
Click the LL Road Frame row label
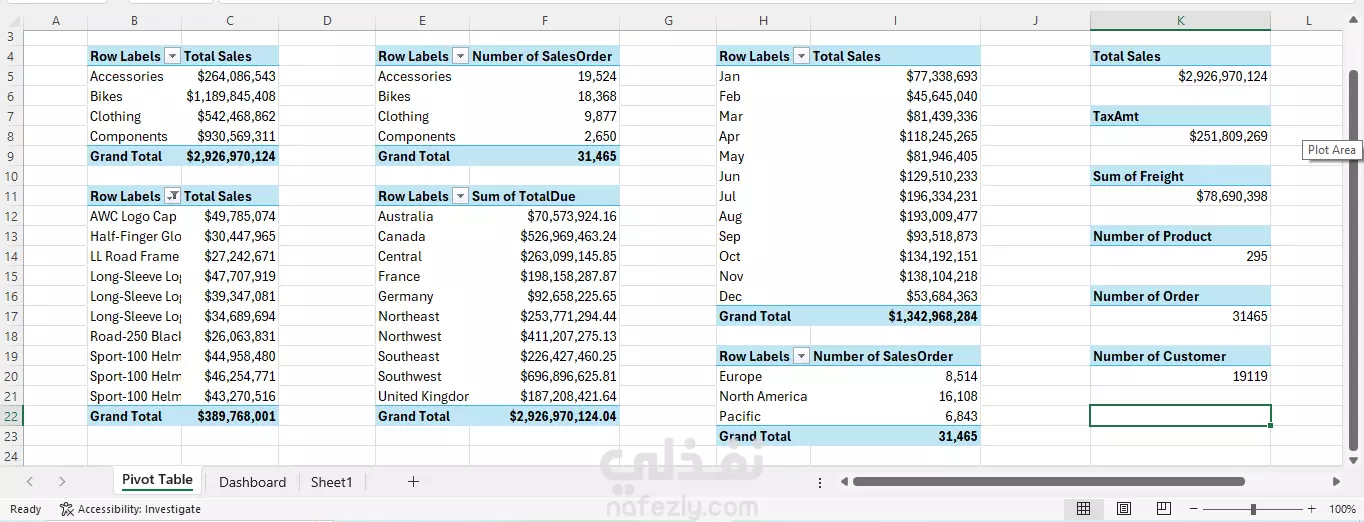tap(134, 256)
